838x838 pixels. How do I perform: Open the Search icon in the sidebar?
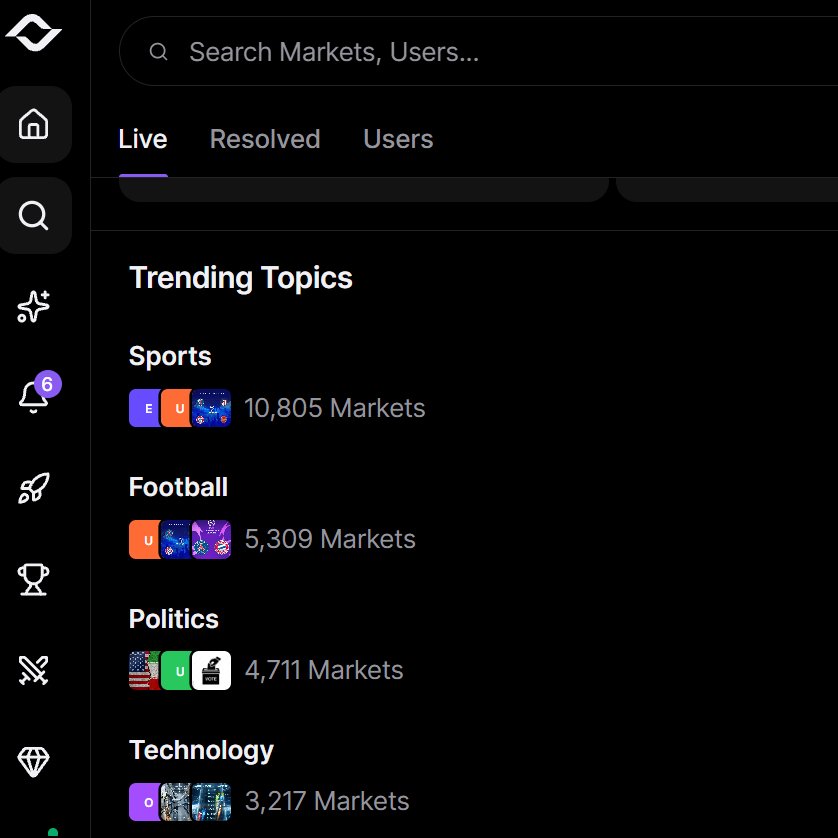34,215
